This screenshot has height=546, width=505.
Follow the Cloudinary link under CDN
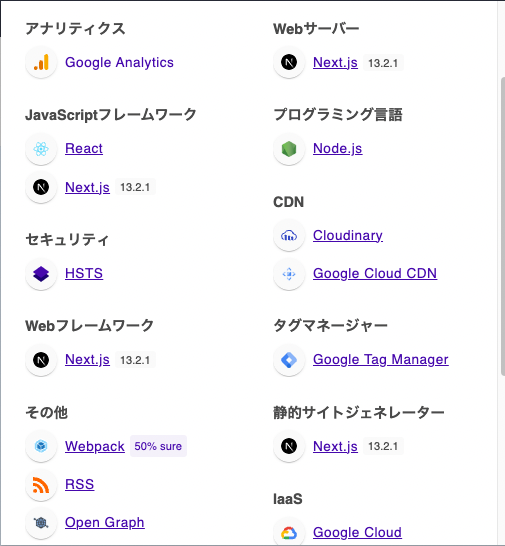click(348, 235)
